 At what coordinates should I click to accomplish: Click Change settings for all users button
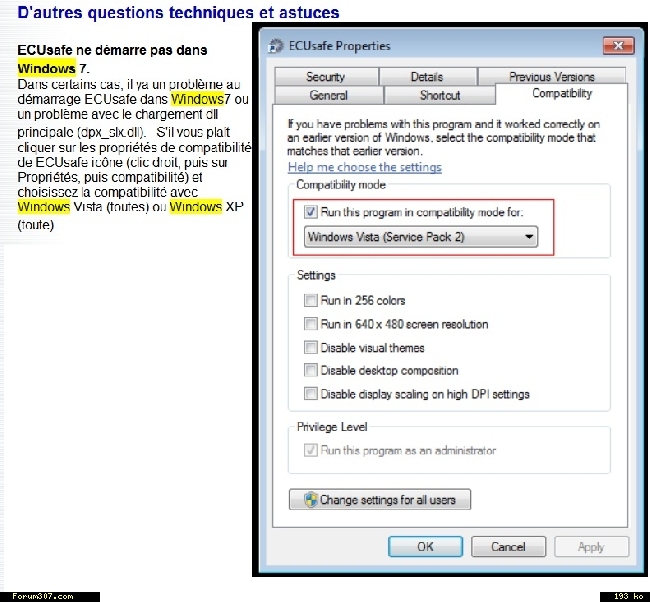380,500
